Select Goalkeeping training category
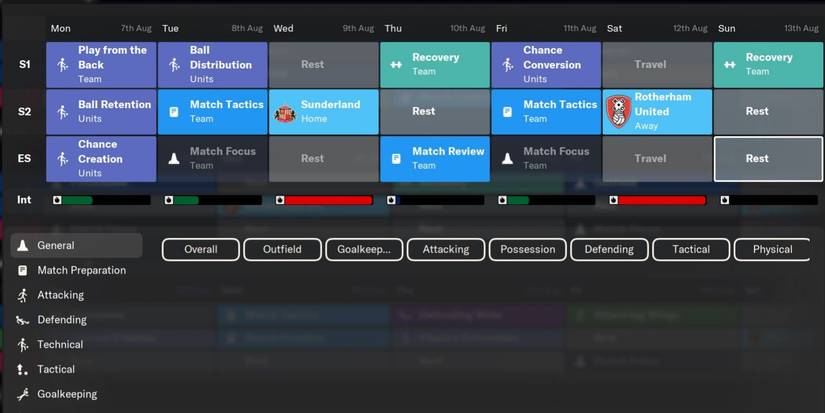The width and height of the screenshot is (825, 413). point(76,394)
